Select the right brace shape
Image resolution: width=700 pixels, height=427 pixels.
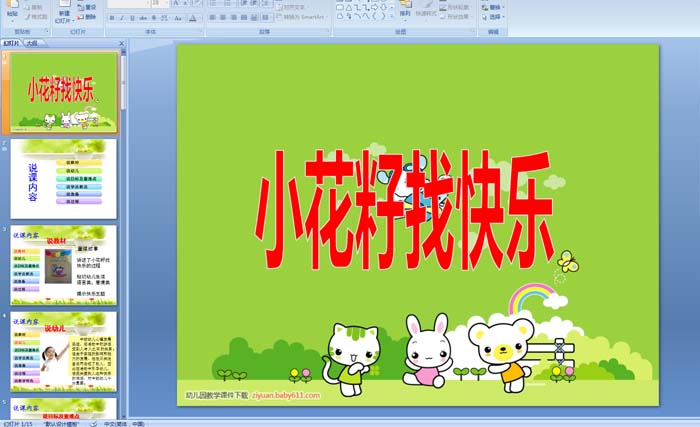tap(383, 16)
